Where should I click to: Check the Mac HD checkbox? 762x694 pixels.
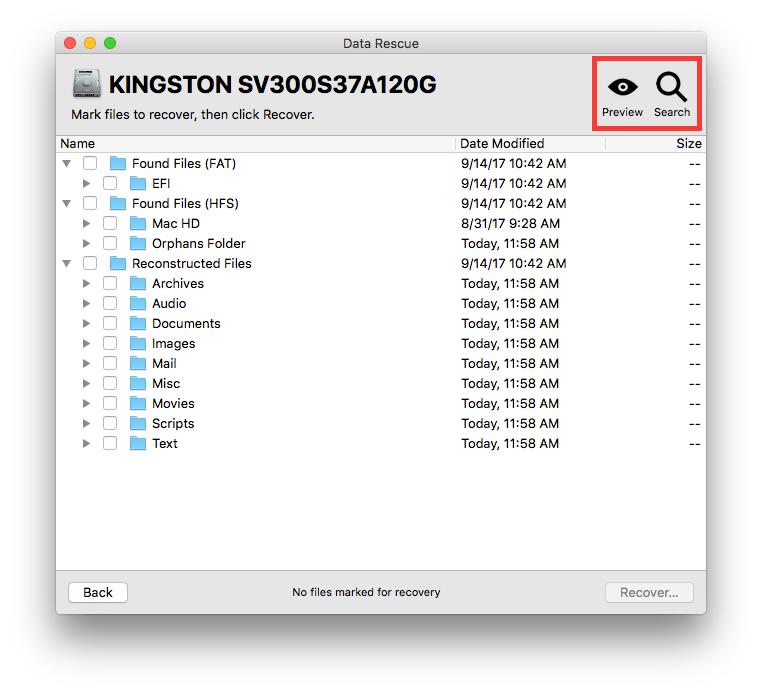(x=110, y=223)
